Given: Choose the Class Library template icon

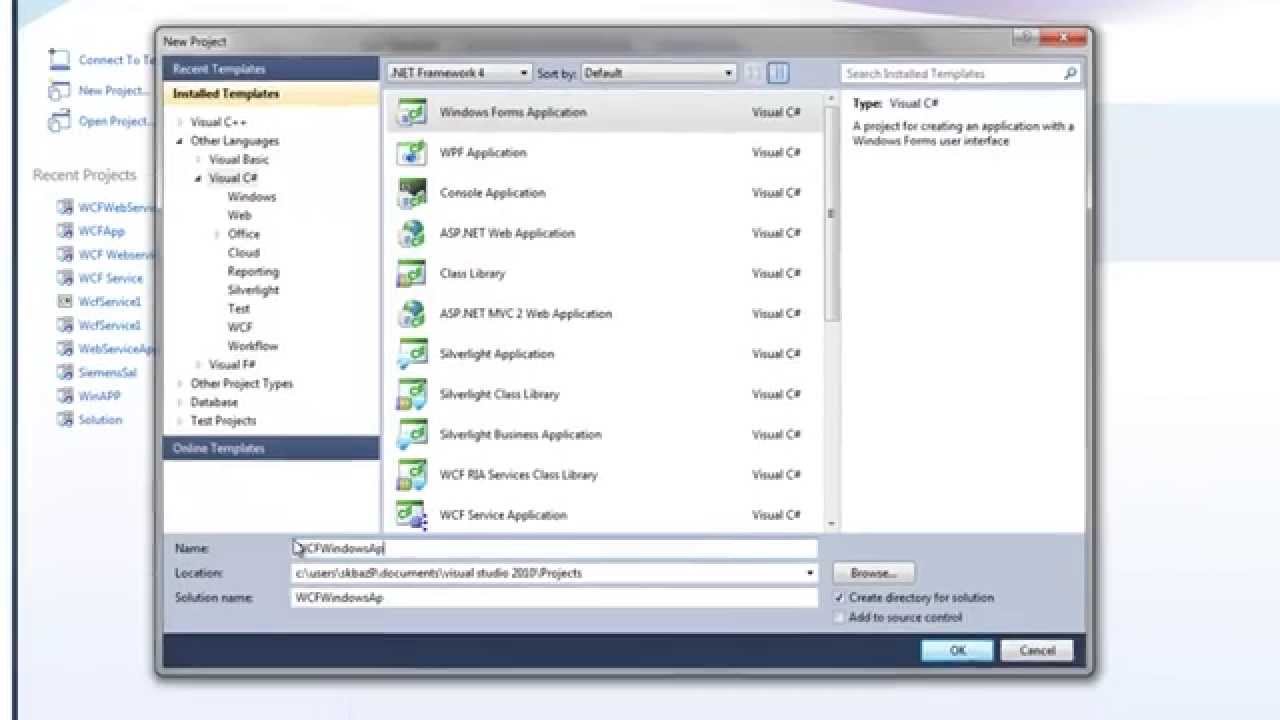Looking at the screenshot, I should point(412,273).
